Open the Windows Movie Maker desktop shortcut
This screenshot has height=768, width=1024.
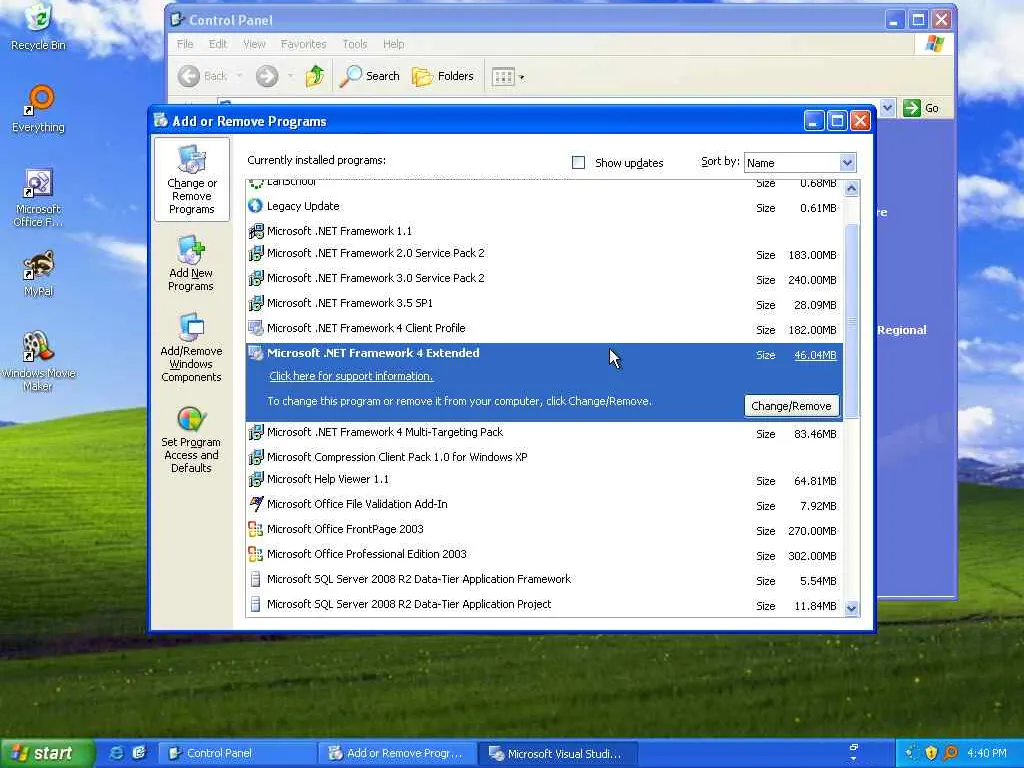tap(39, 361)
